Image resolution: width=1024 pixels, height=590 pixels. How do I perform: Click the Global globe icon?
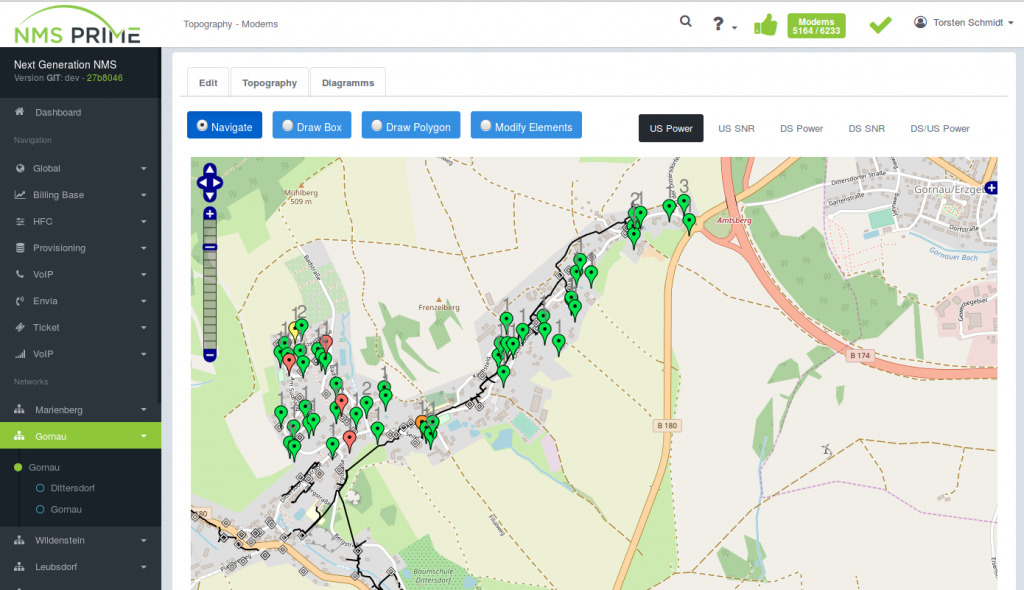(20, 168)
